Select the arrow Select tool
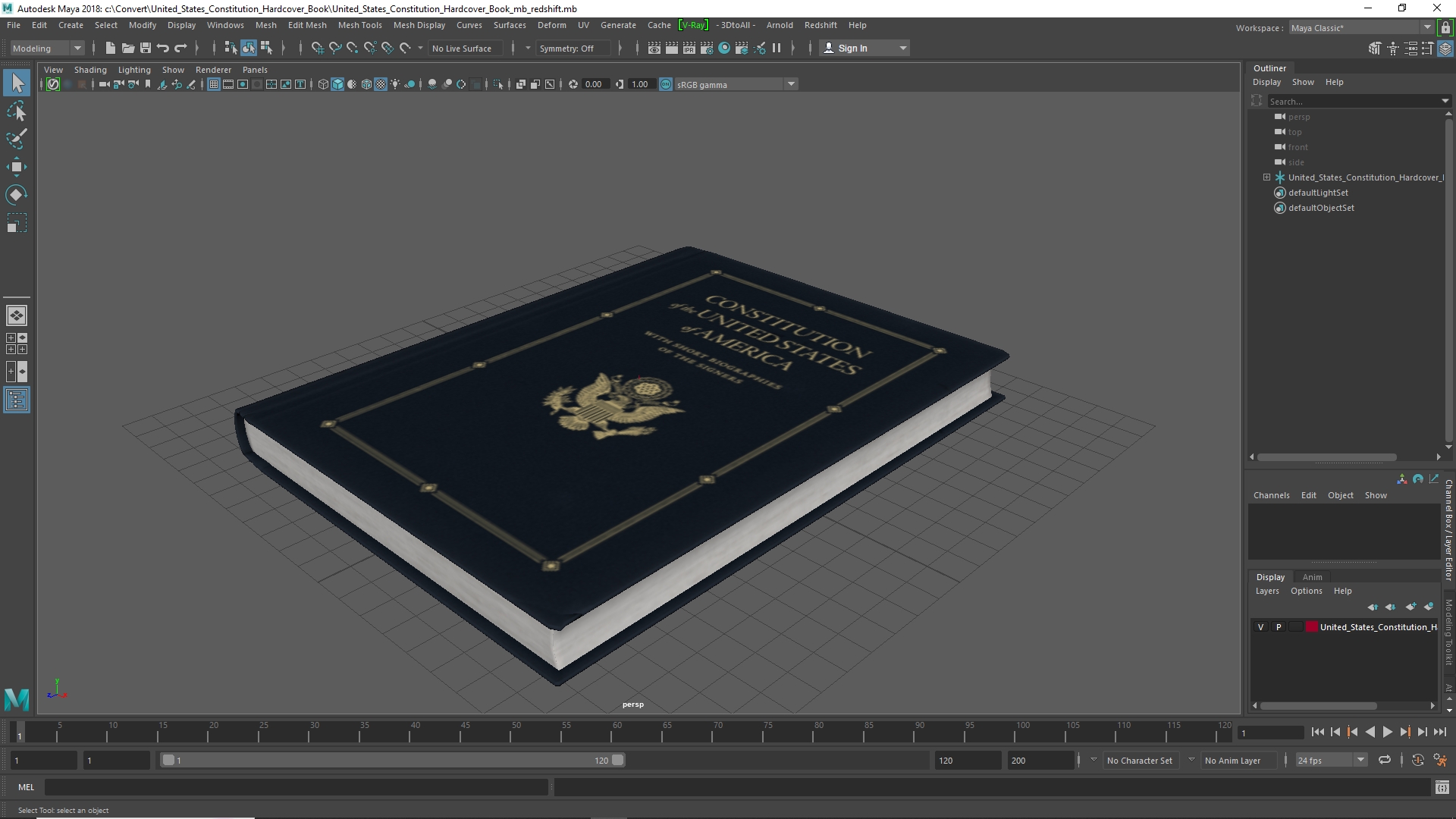This screenshot has height=819, width=1456. [17, 83]
